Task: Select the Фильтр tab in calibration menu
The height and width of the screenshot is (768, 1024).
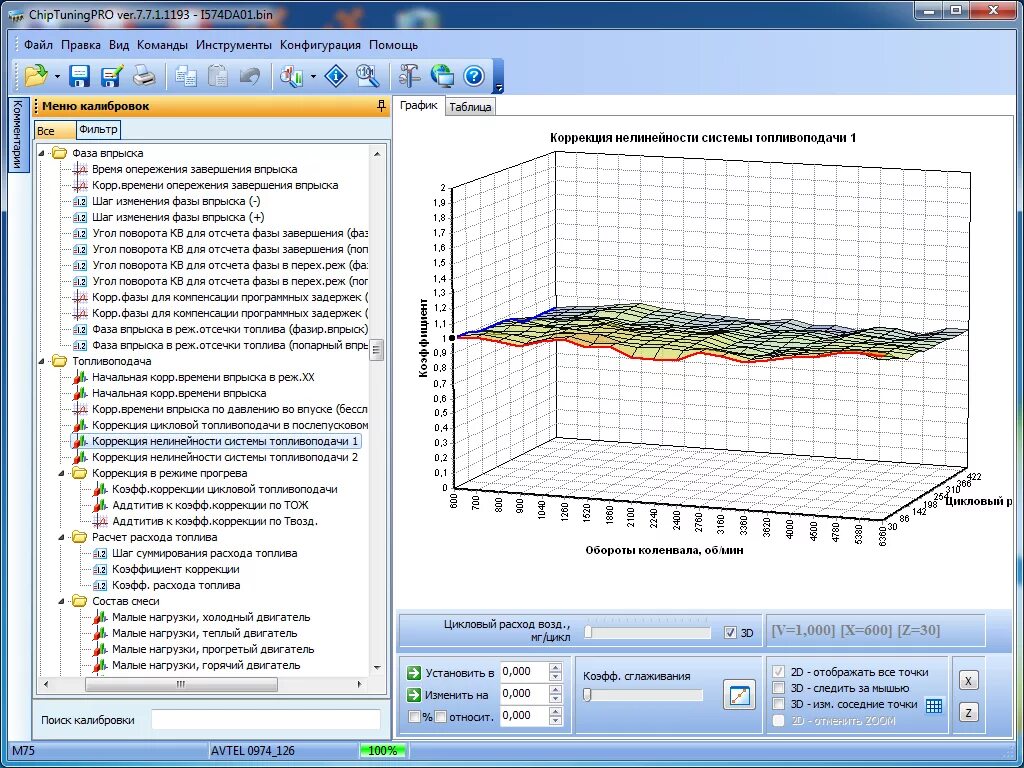Action: coord(98,129)
